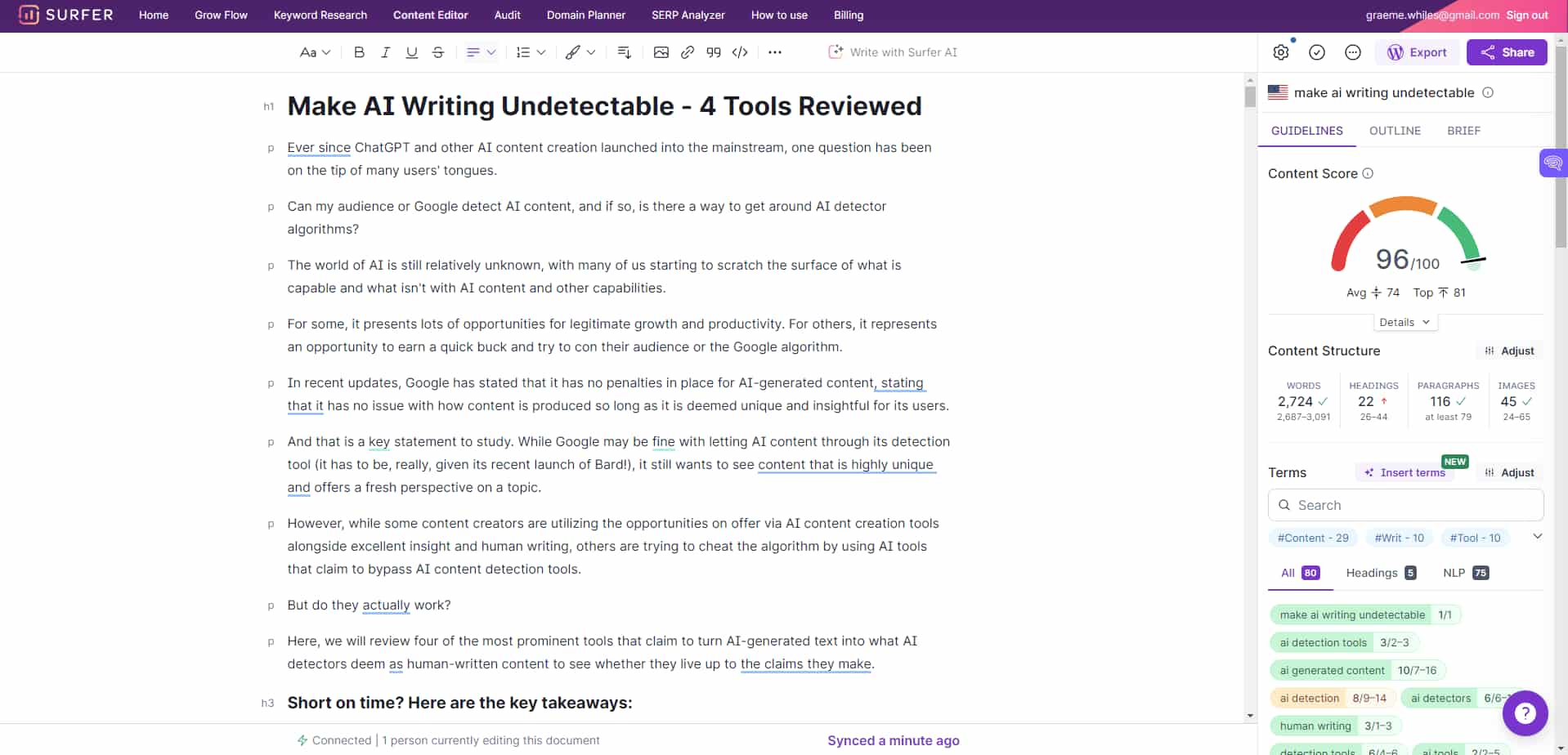Expand the Content Score Details dropdown
This screenshot has height=755, width=1568.
[x=1404, y=322]
